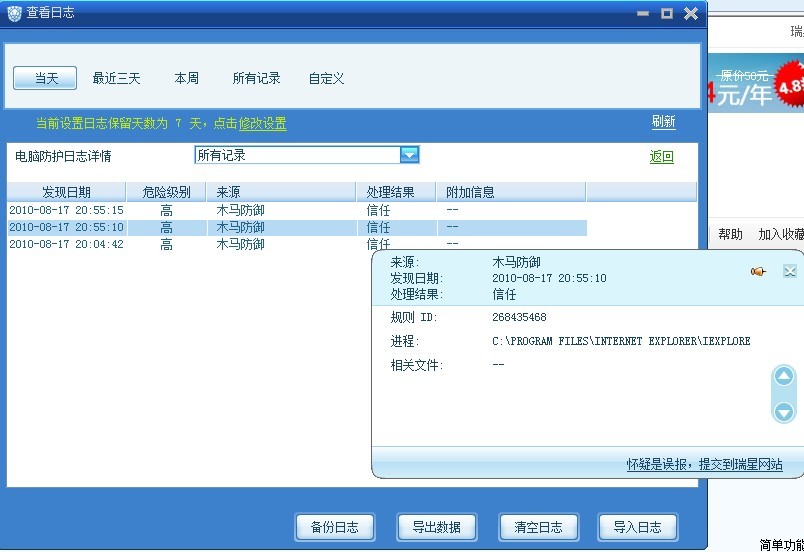The width and height of the screenshot is (804, 552).
Task: Click 信任 result in the 20:55:15 row
Action: [x=378, y=210]
